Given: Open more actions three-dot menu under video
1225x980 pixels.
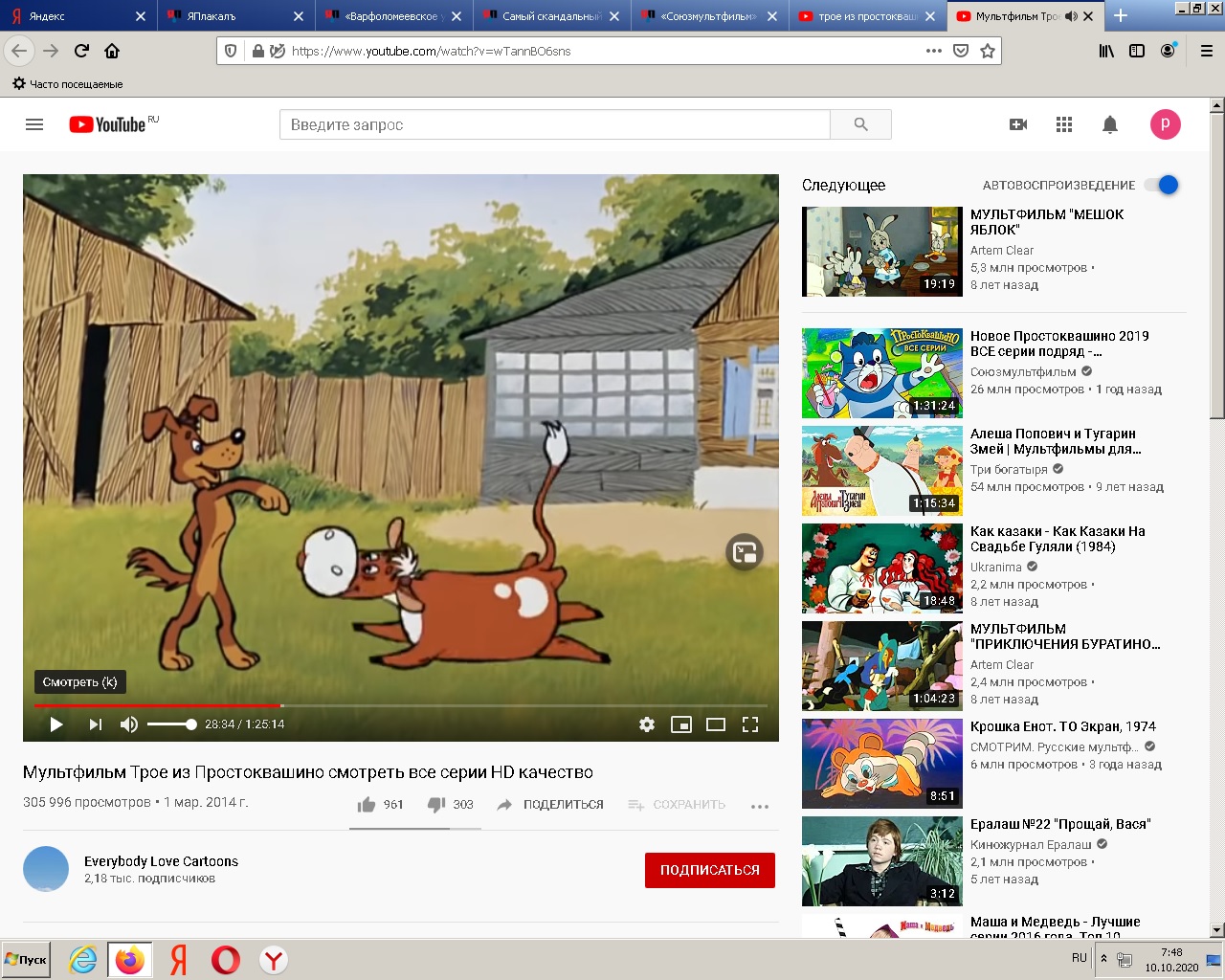Looking at the screenshot, I should click(x=760, y=806).
